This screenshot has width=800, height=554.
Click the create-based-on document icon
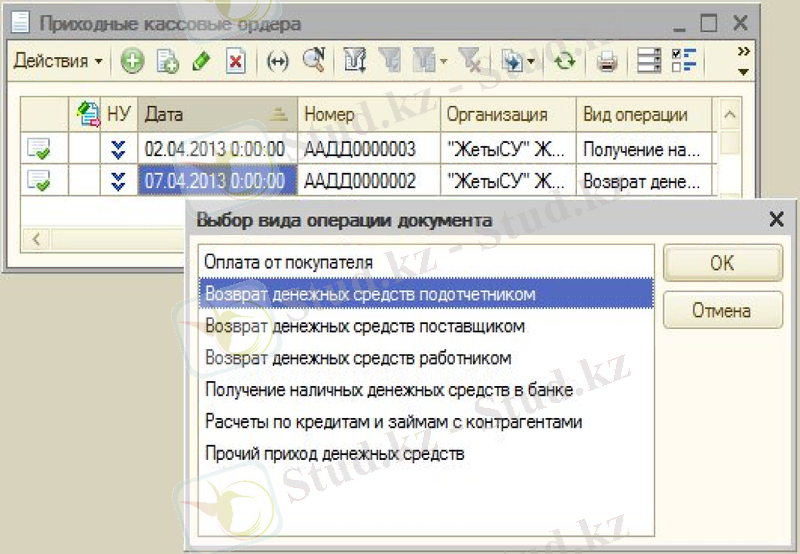[512, 62]
